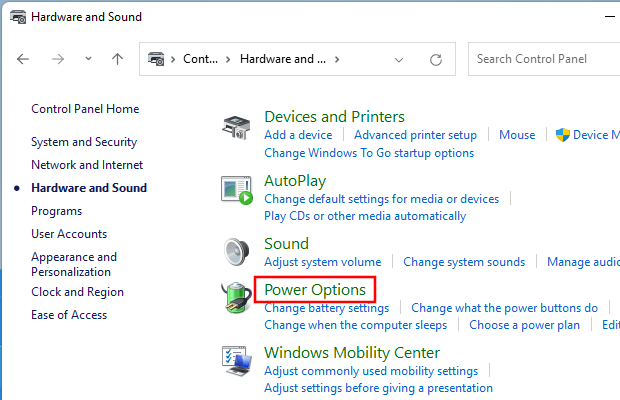Screen dimensions: 620x400
Task: Select Hardware and Sound in sidebar
Action: coord(89,188)
